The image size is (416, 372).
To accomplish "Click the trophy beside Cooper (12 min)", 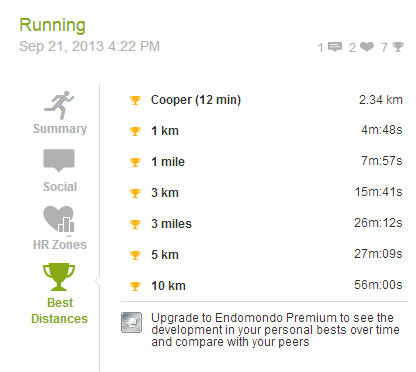I will click(135, 100).
